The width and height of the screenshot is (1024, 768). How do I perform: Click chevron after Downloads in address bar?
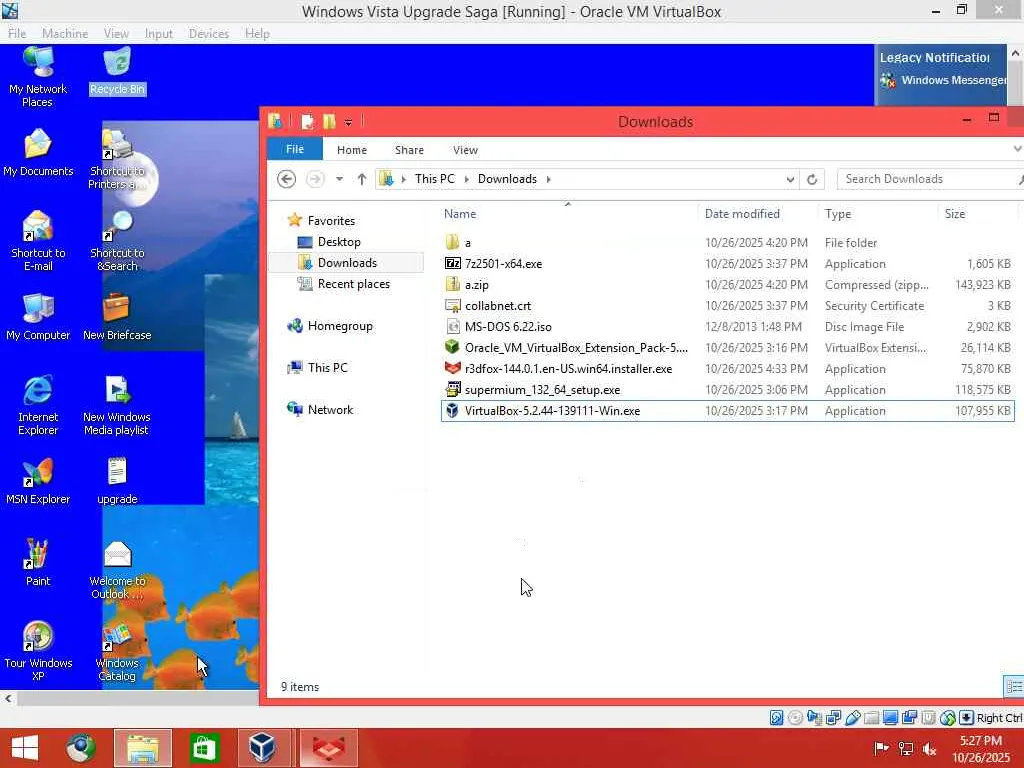point(549,179)
